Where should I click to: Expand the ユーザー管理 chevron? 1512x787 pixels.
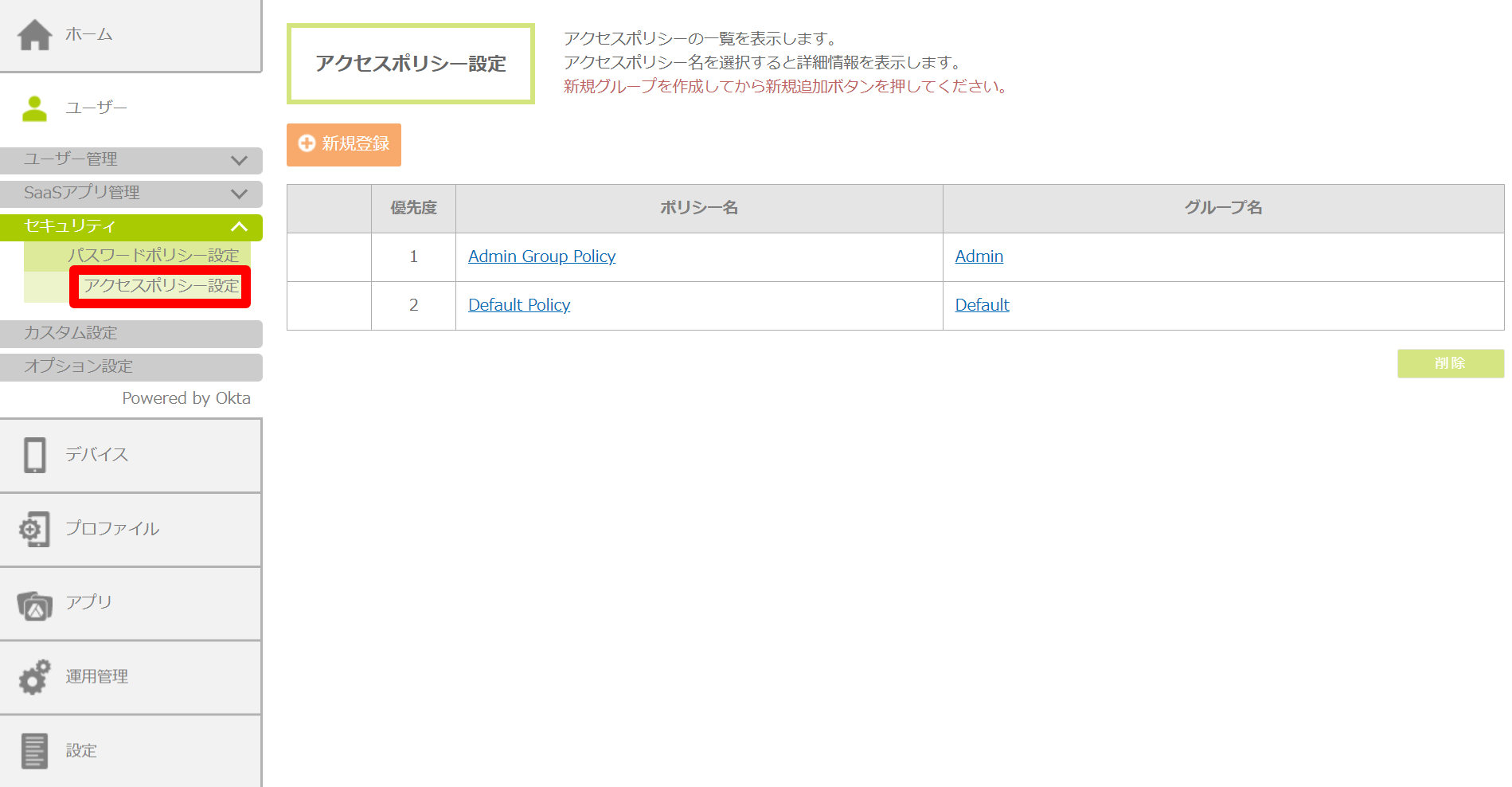[239, 160]
